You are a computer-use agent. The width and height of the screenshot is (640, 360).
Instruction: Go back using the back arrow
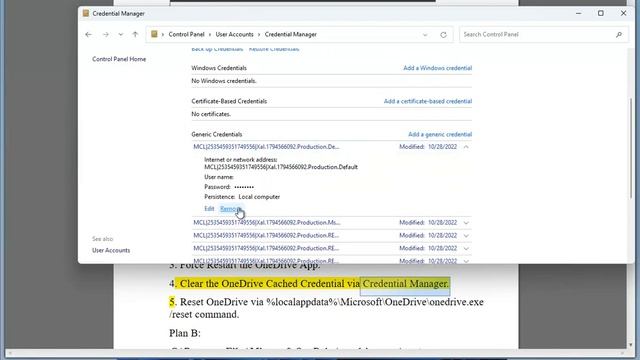pos(89,35)
